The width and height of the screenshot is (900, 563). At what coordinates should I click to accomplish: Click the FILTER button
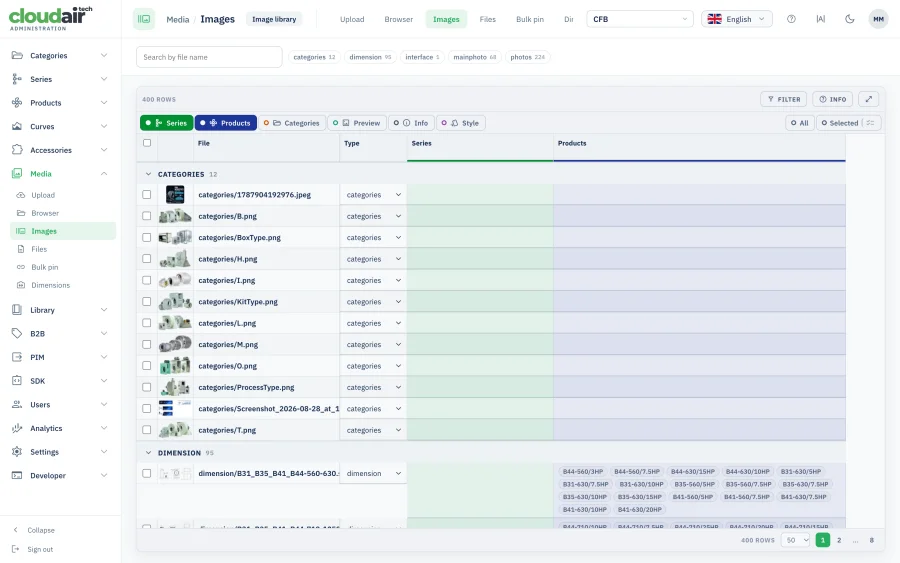[x=783, y=99]
